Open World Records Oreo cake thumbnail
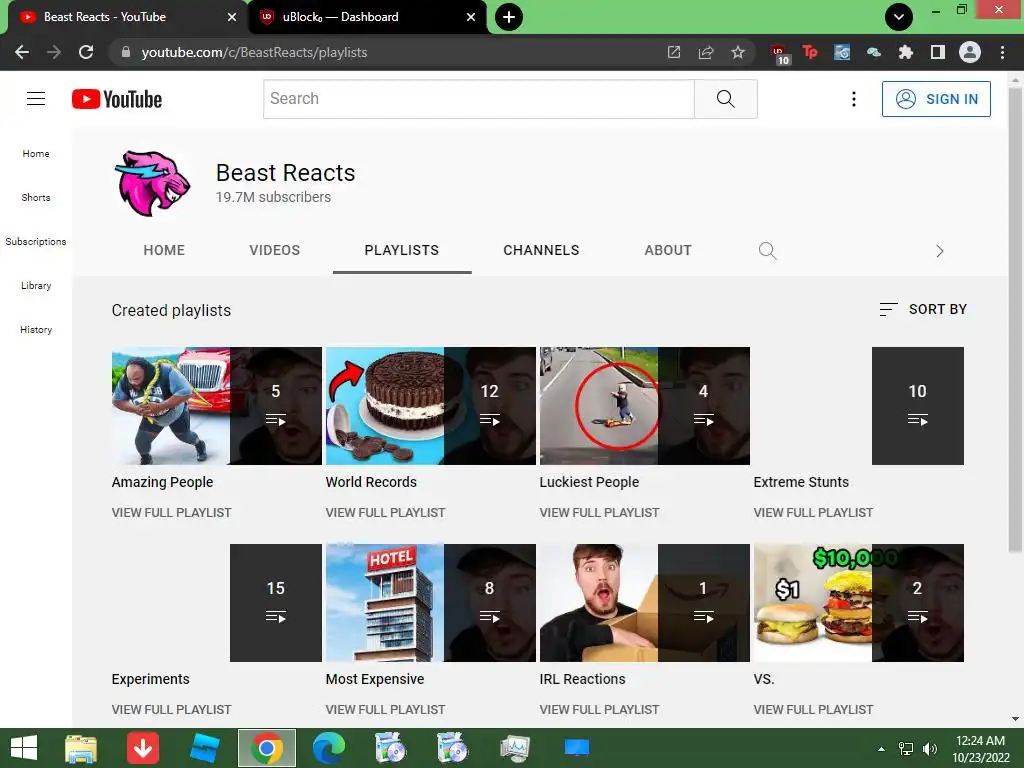The height and width of the screenshot is (768, 1024). 430,406
